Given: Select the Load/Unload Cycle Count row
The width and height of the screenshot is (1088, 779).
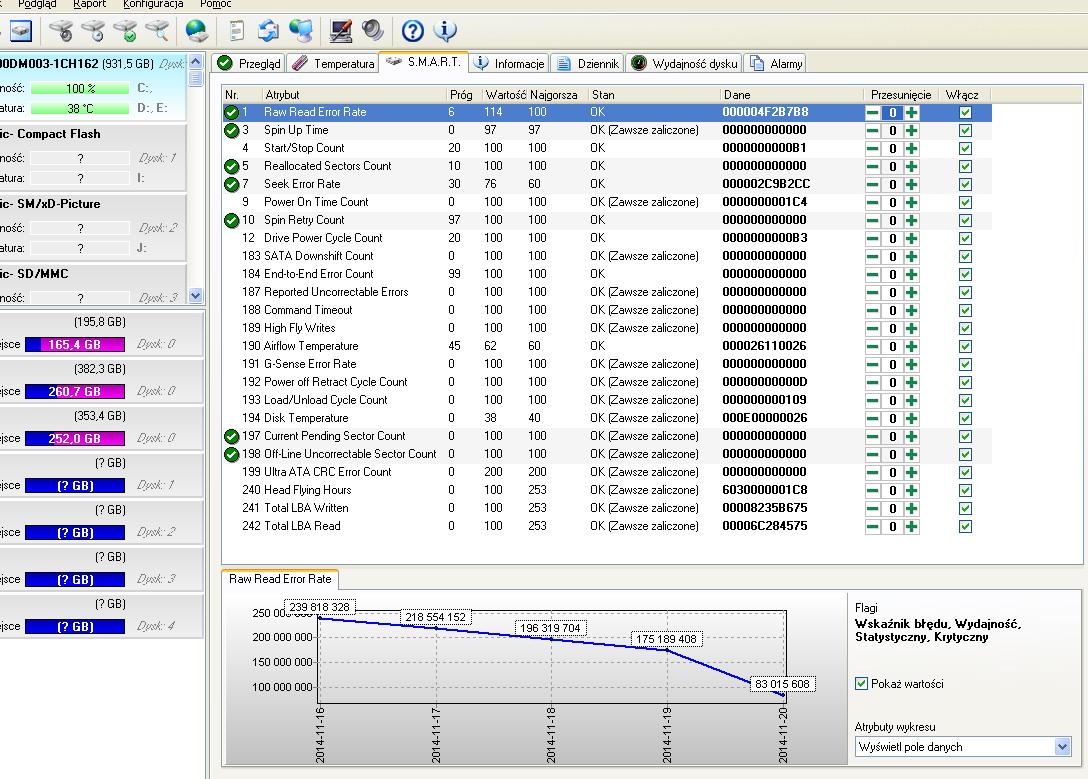Looking at the screenshot, I should point(607,400).
